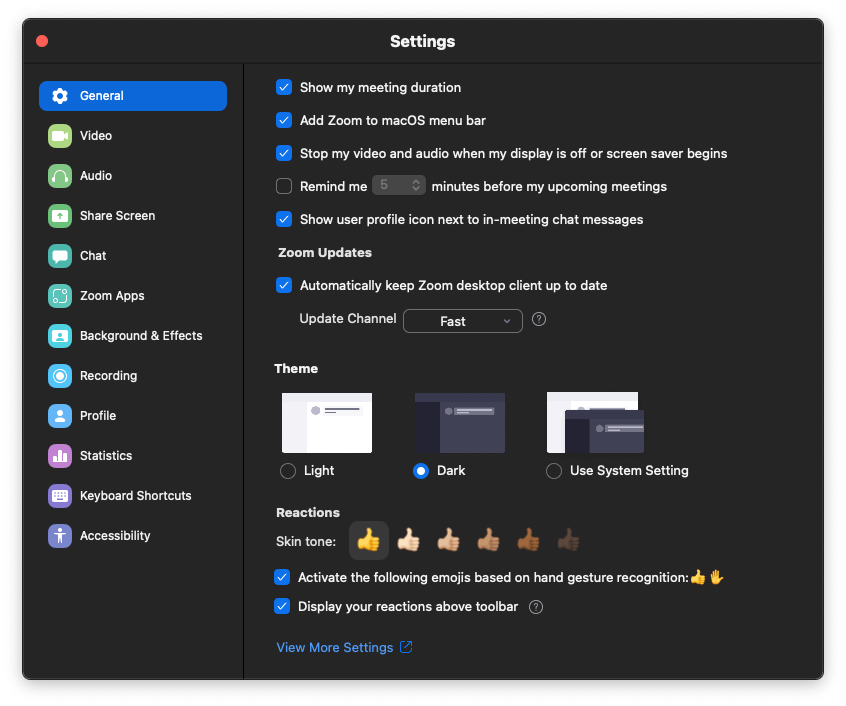This screenshot has width=846, height=706.
Task: Choose the light skin tone thumbs-up
Action: point(408,540)
